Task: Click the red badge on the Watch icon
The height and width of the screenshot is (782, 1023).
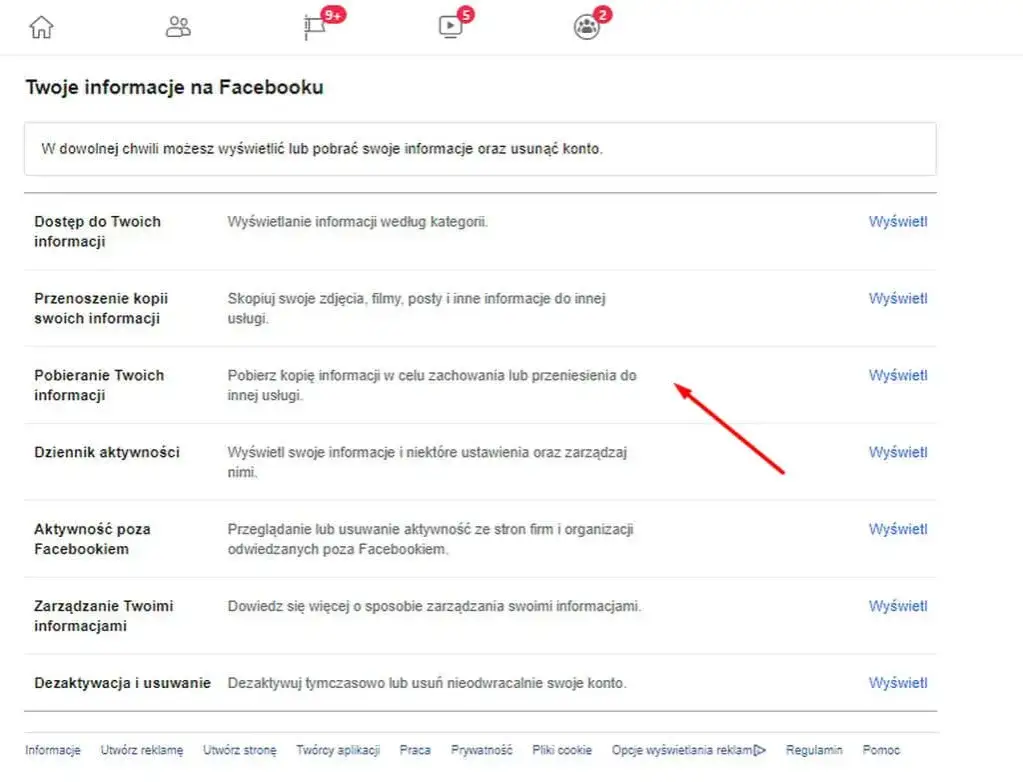Action: click(x=465, y=14)
